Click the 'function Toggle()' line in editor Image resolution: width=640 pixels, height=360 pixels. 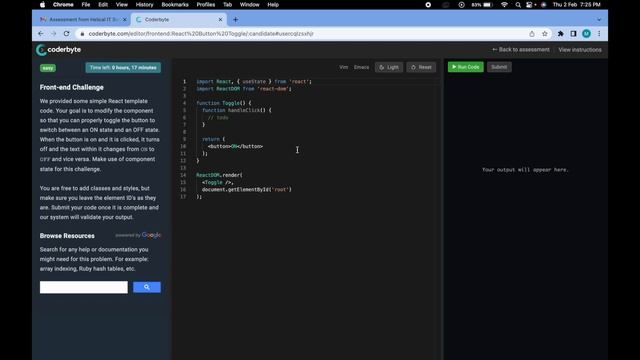224,103
